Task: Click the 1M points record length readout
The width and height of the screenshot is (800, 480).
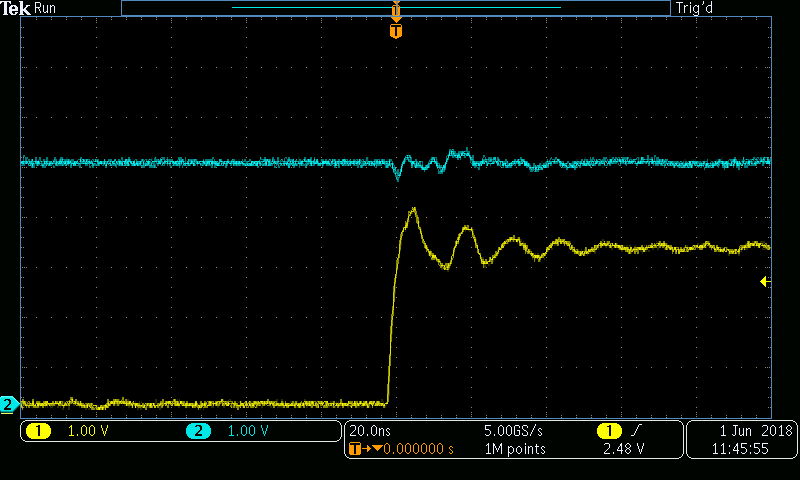Action: [515, 449]
